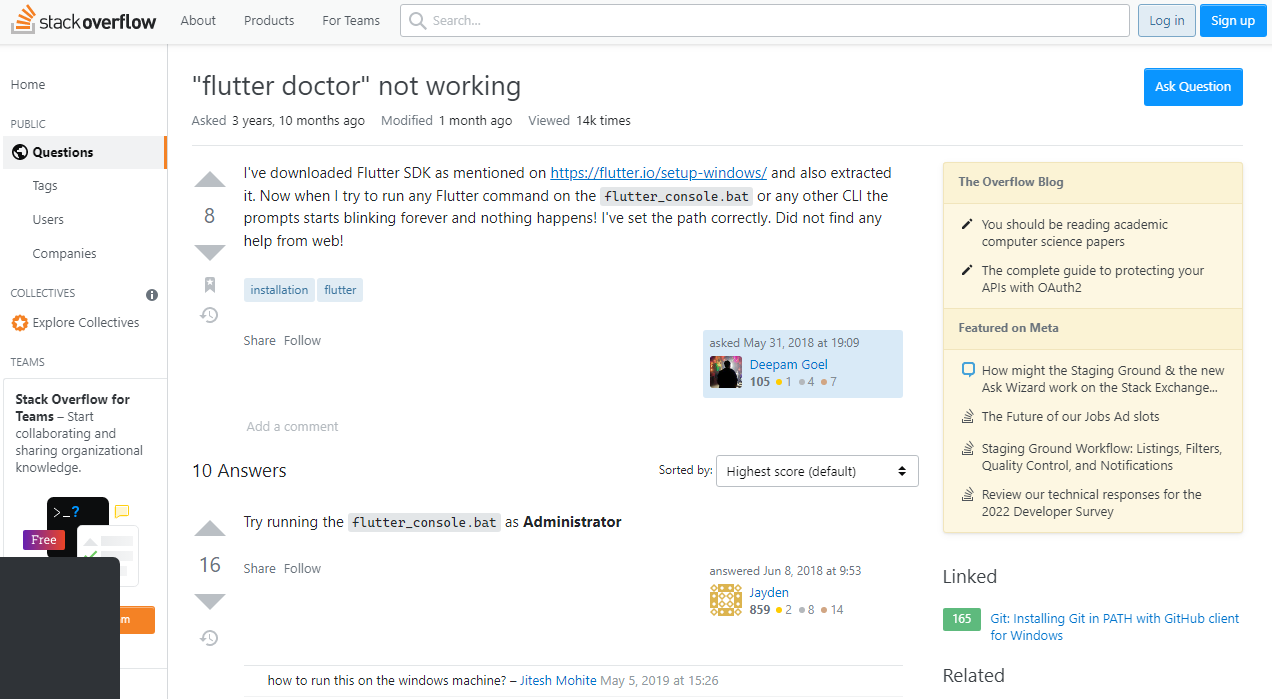The height and width of the screenshot is (699, 1272).
Task: Open the Products menu
Action: pos(269,20)
